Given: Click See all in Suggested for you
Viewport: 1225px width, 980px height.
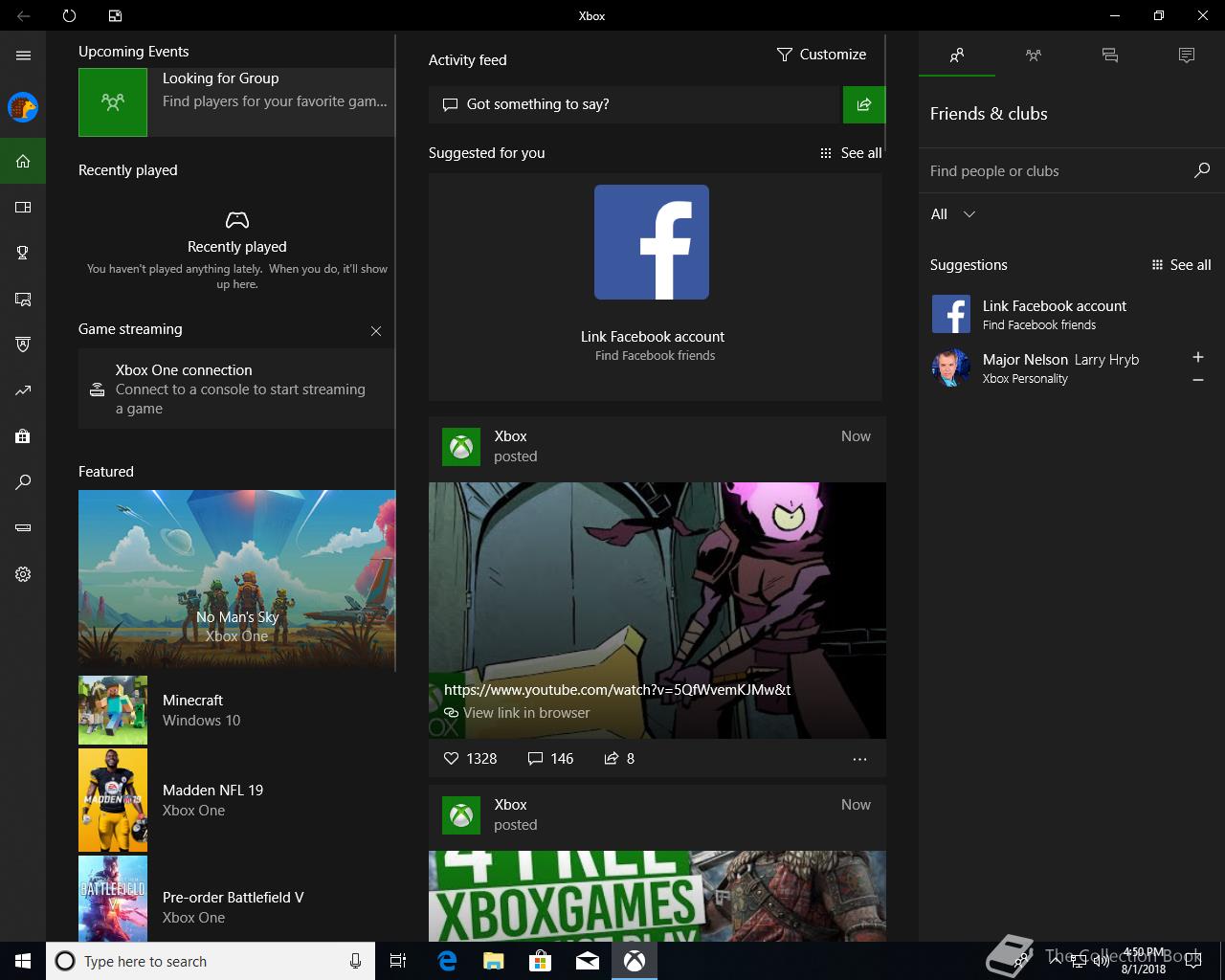Looking at the screenshot, I should pos(851,153).
